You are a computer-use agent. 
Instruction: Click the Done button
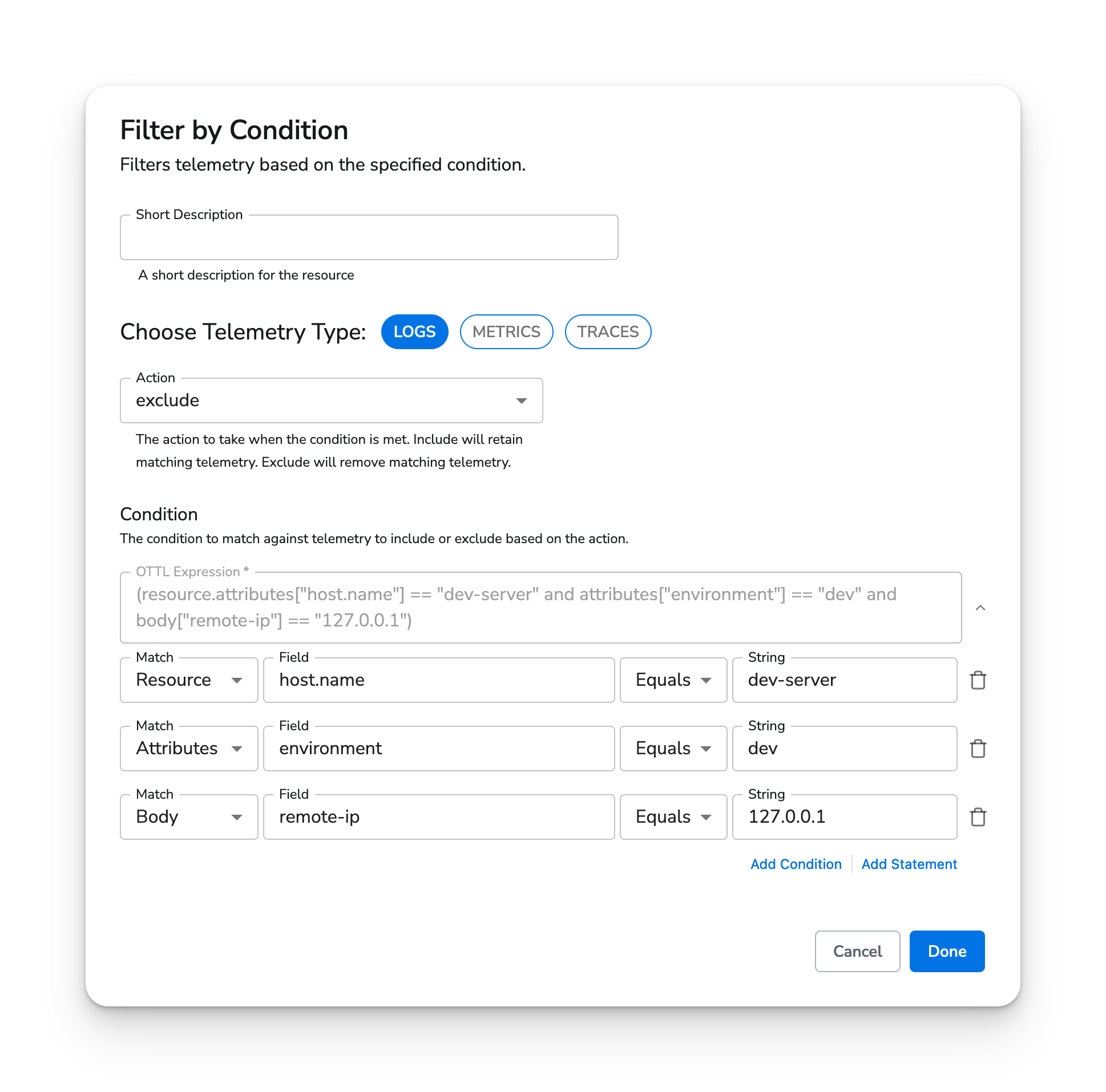(946, 951)
